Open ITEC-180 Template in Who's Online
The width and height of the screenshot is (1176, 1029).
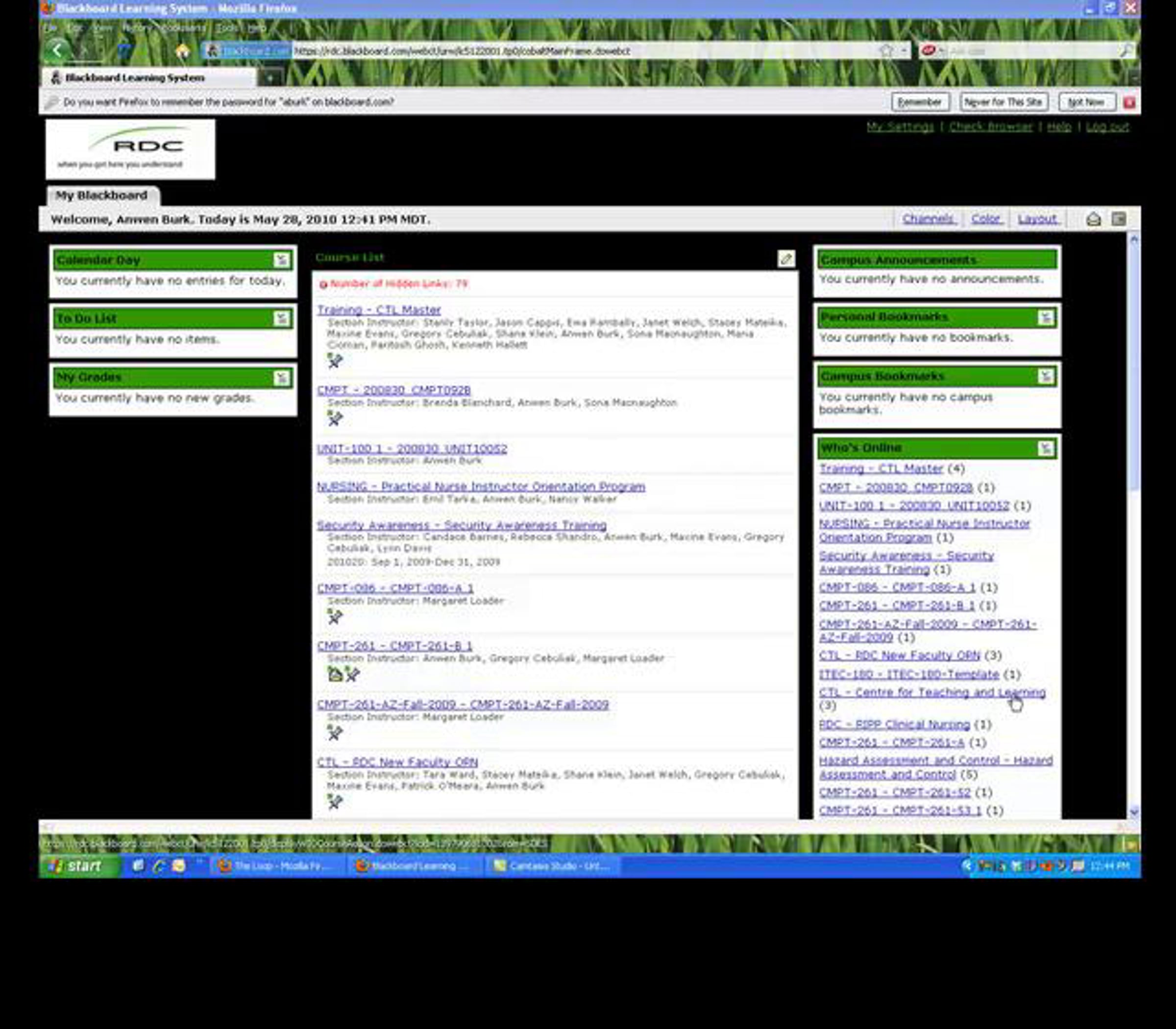(909, 674)
